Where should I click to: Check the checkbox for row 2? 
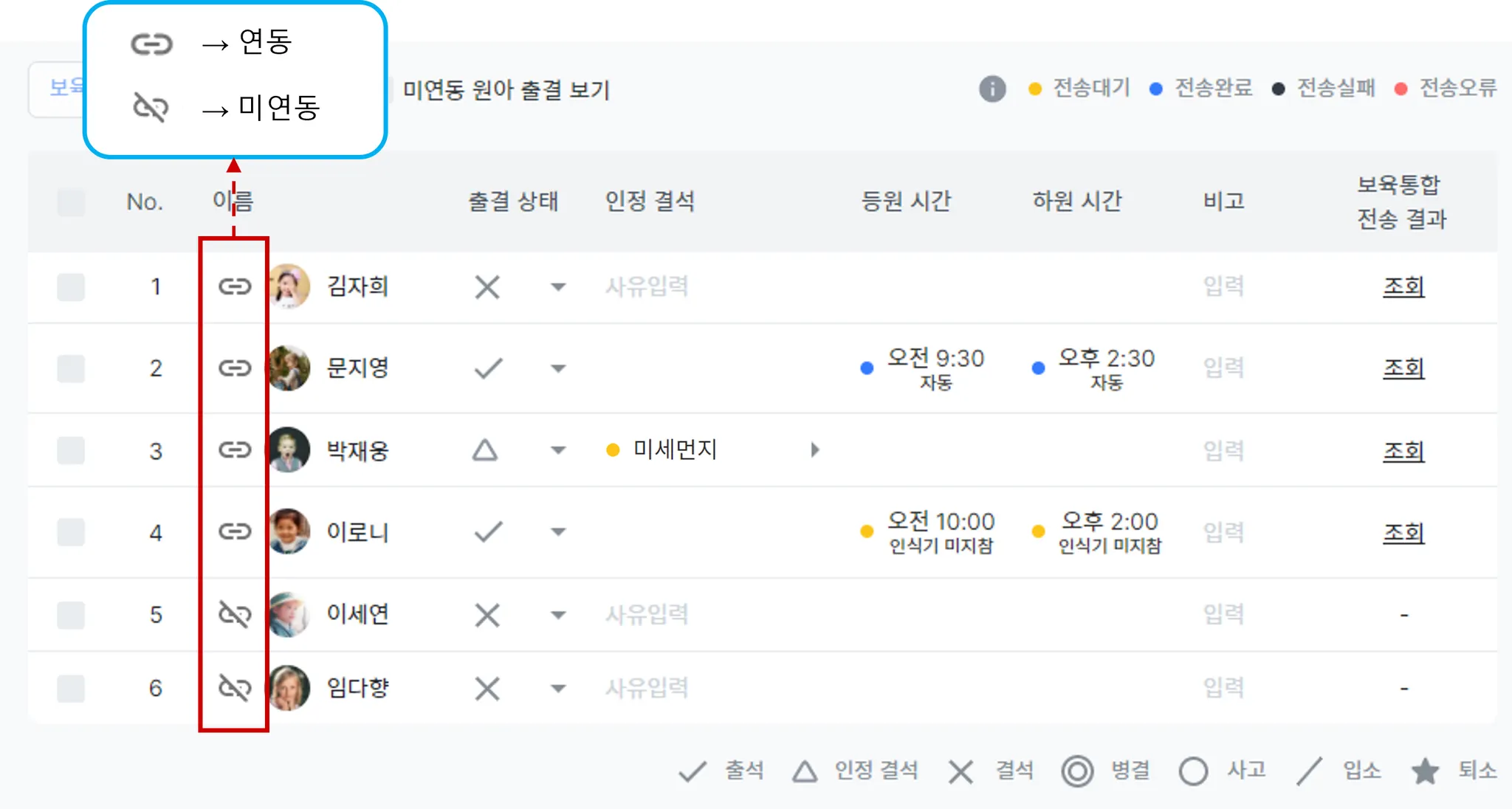pos(71,368)
